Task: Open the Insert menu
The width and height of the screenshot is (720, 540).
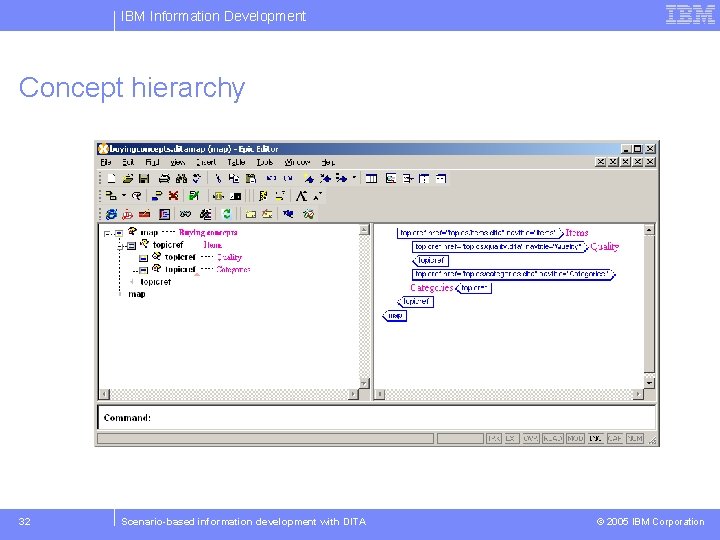Action: (206, 162)
